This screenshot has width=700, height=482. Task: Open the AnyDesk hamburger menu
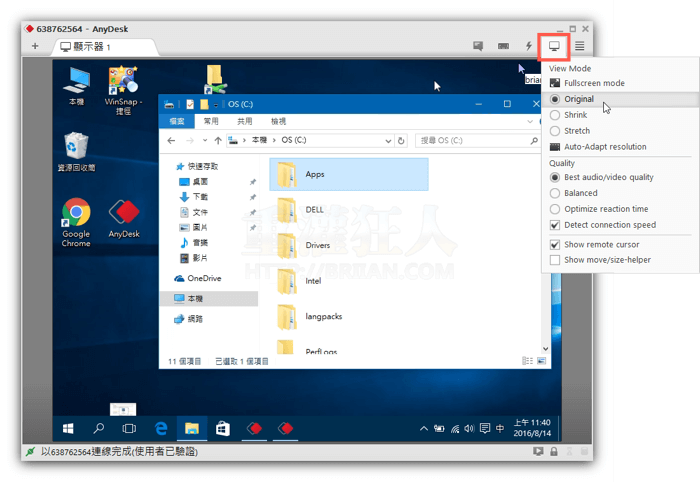(x=579, y=46)
